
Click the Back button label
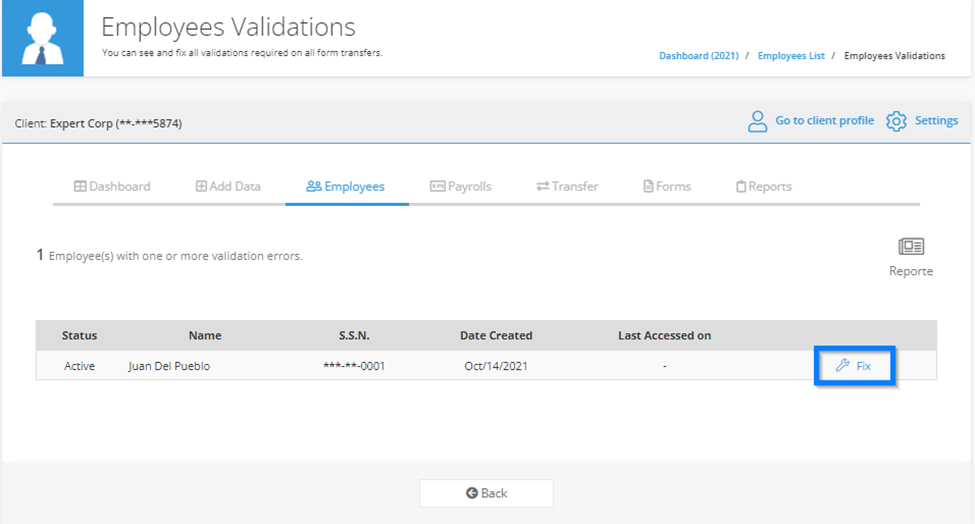tap(494, 493)
